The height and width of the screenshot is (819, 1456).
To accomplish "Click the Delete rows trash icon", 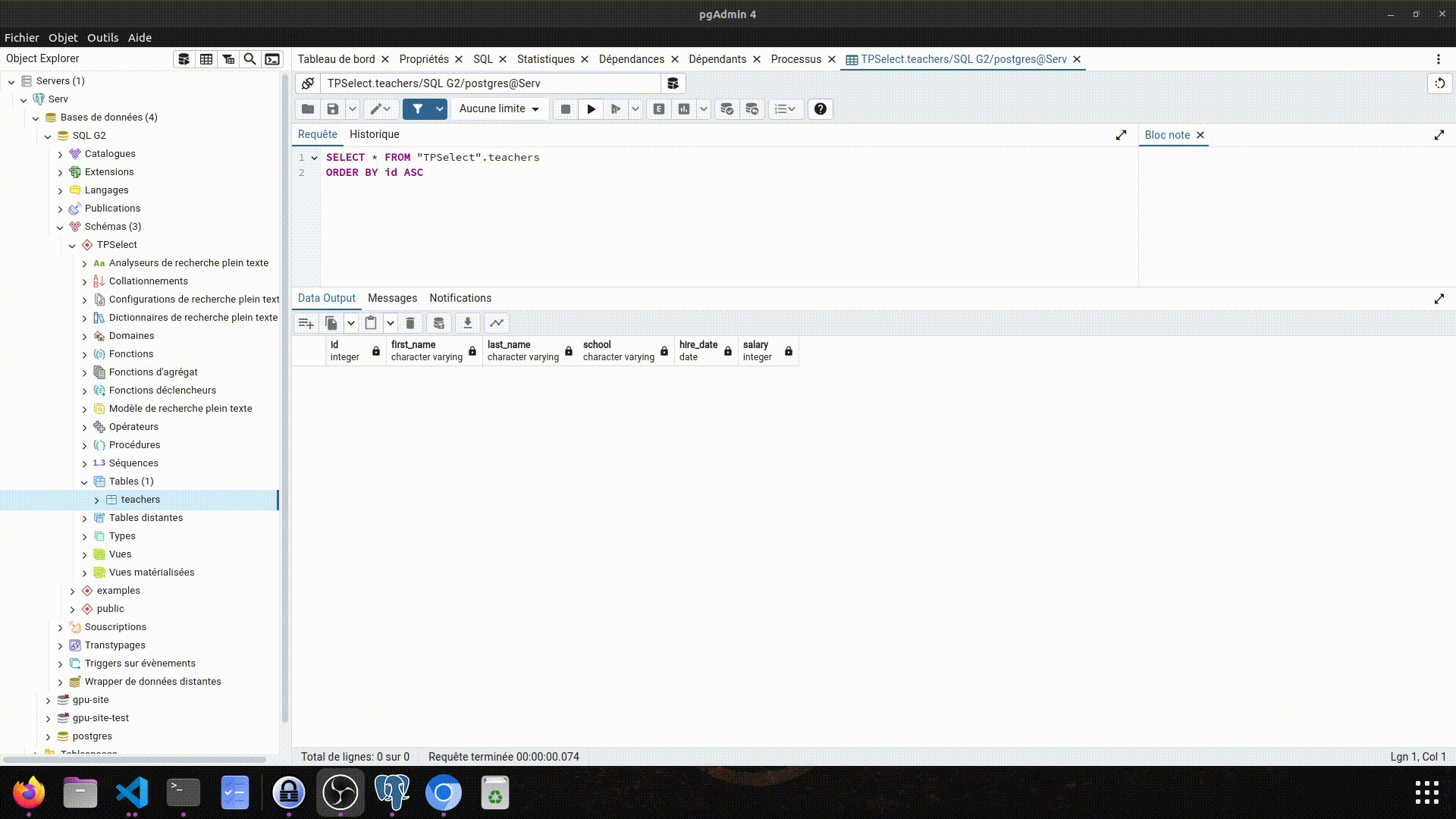I will pyautogui.click(x=410, y=323).
